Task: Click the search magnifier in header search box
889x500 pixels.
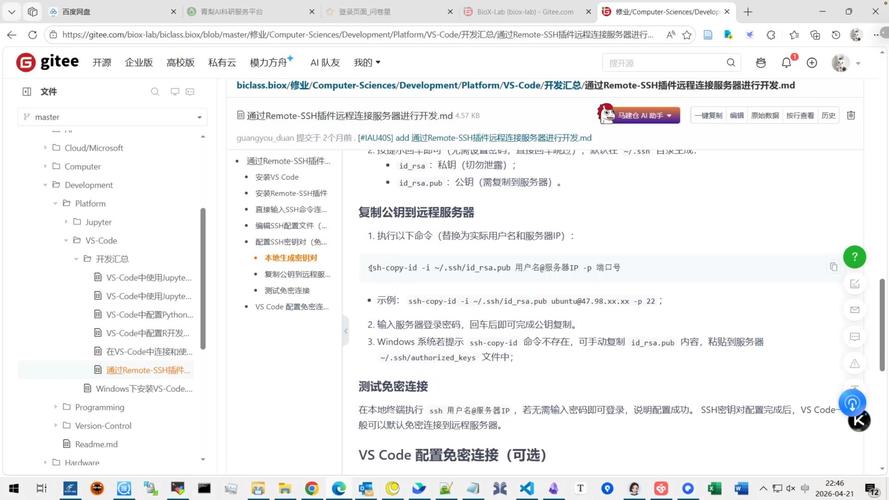Action: 731,62
